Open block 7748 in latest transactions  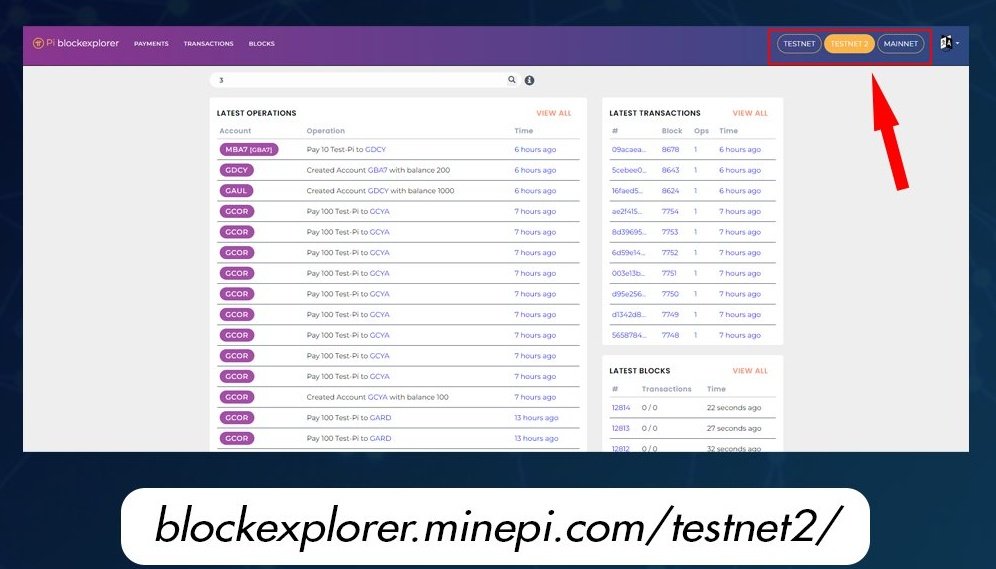pos(670,335)
